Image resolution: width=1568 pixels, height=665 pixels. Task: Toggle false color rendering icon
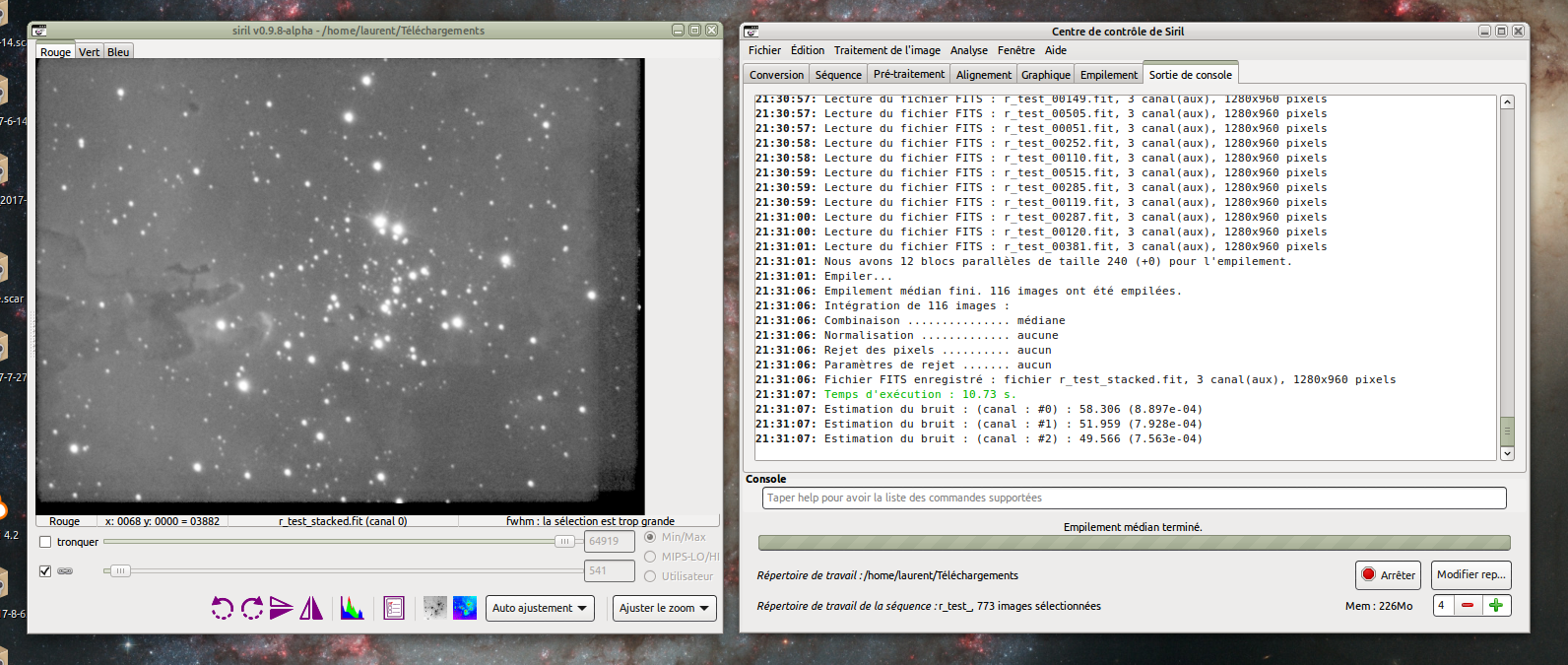point(465,608)
